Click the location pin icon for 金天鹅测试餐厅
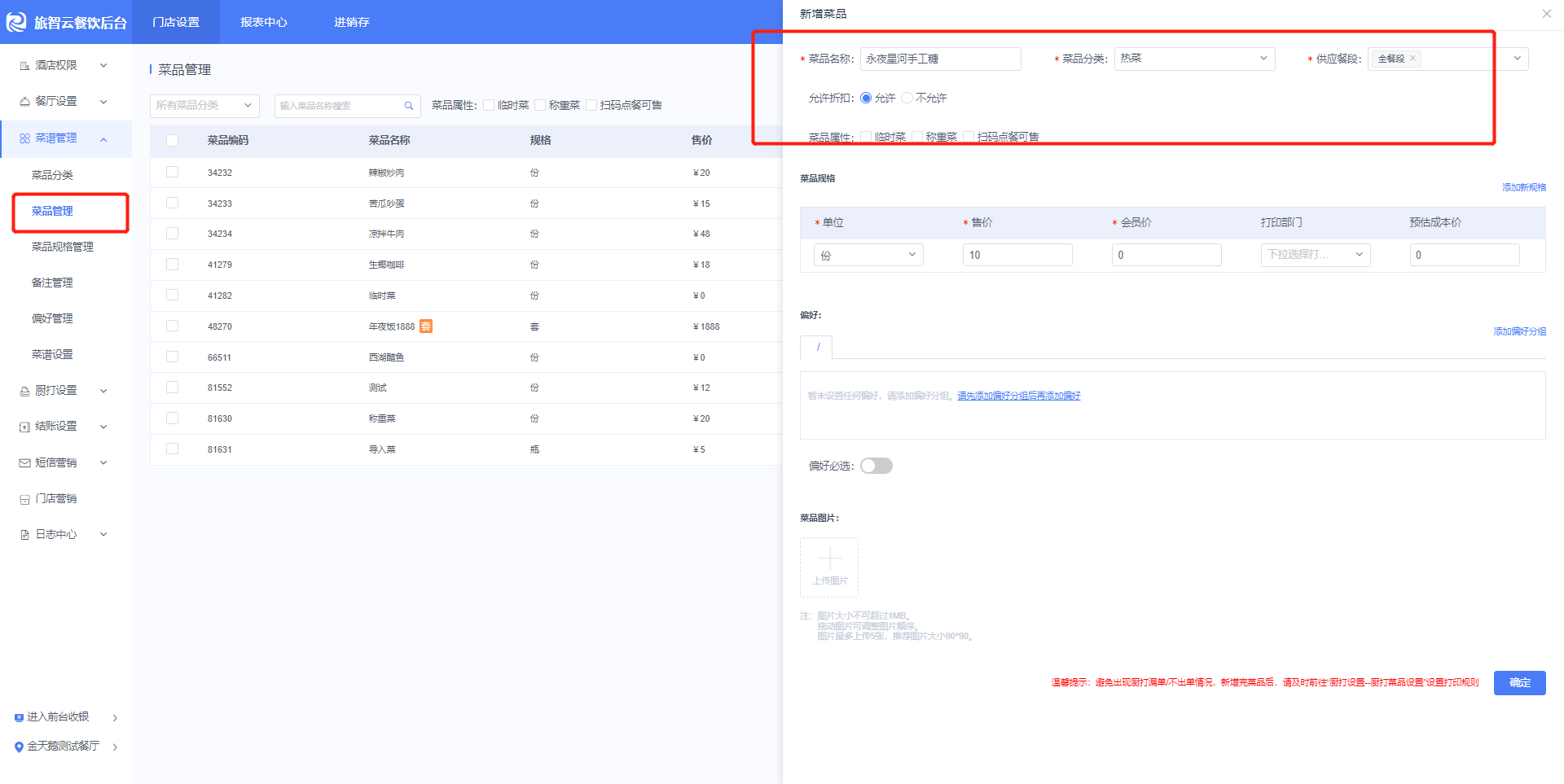Viewport: 1564px width, 784px height. point(19,747)
